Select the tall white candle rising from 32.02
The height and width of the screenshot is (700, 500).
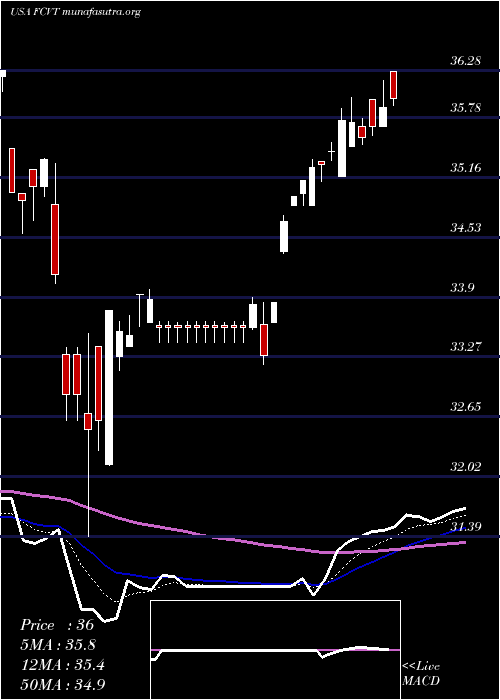coord(109,388)
